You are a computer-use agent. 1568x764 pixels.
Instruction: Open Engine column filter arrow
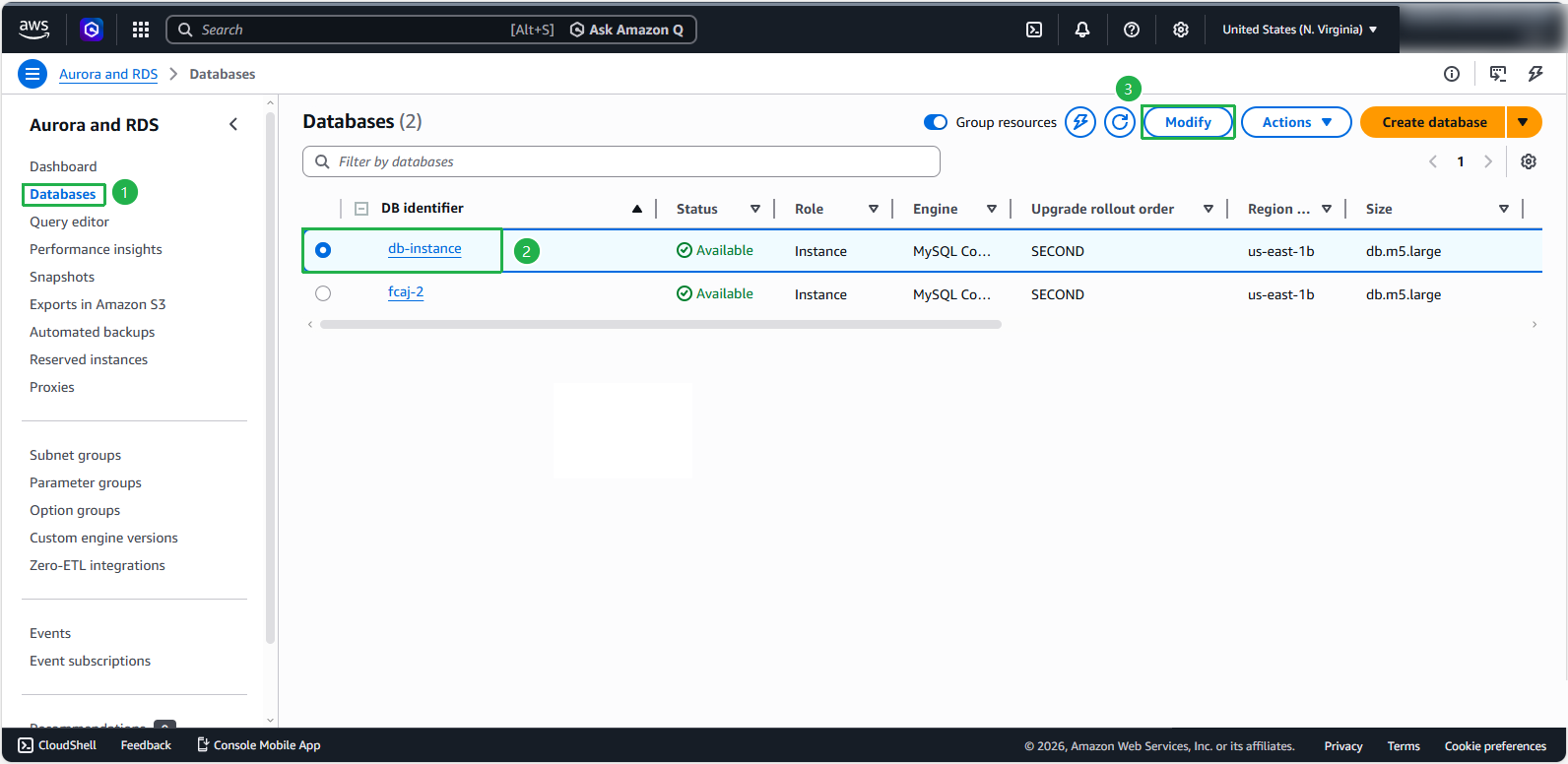click(x=992, y=209)
